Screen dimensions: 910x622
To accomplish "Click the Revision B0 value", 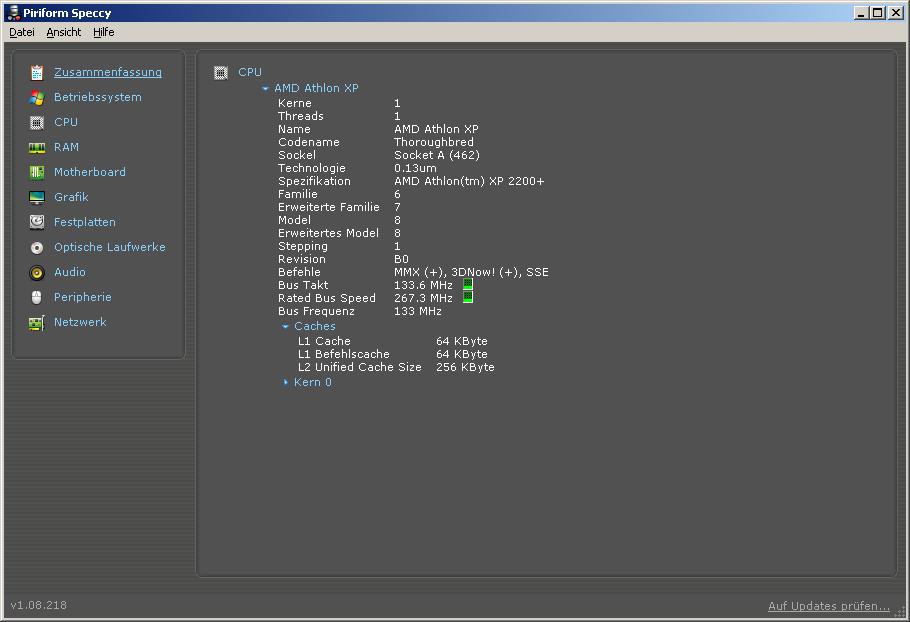I will (x=401, y=259).
